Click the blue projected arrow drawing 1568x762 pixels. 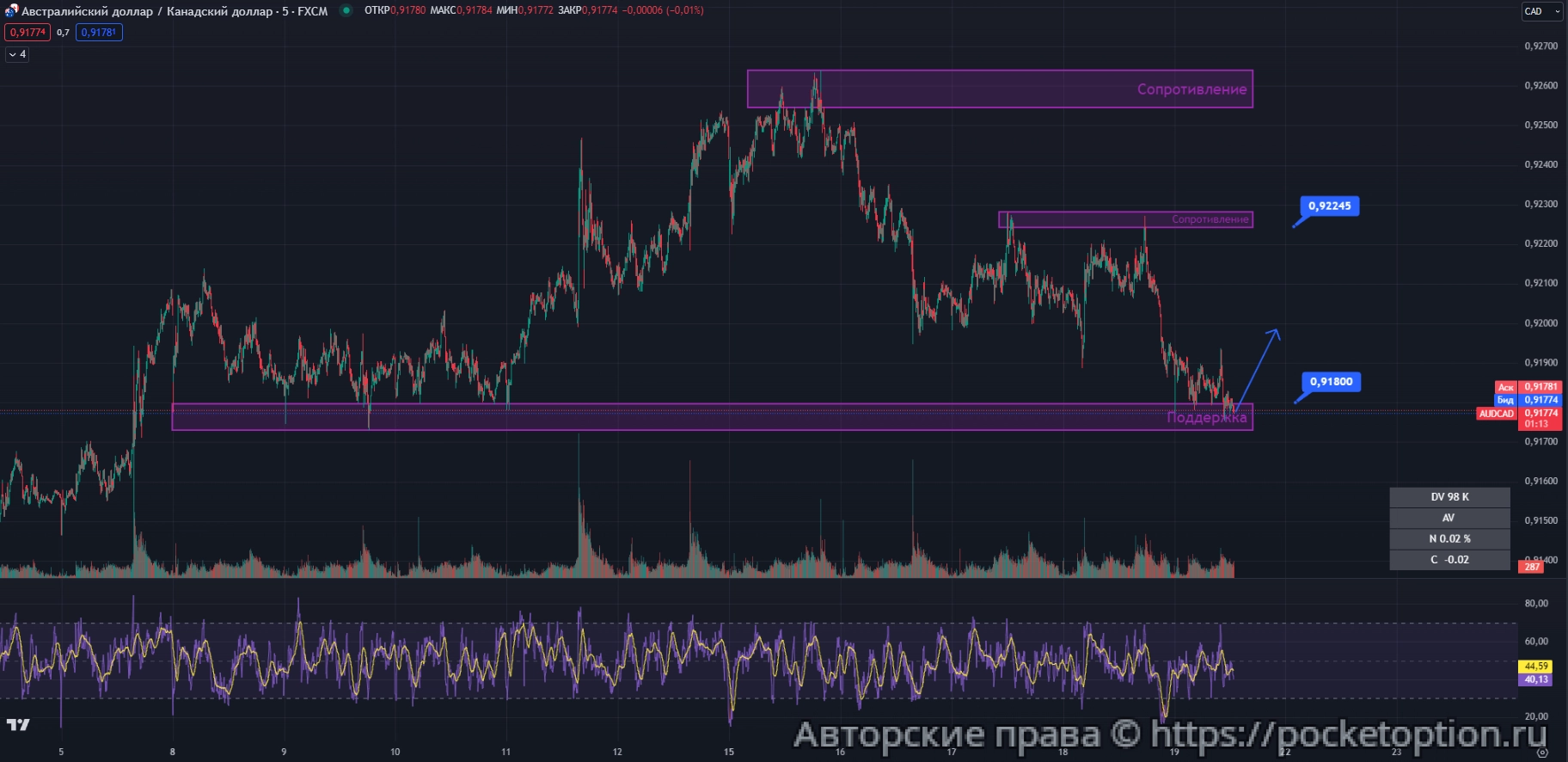(x=1257, y=367)
